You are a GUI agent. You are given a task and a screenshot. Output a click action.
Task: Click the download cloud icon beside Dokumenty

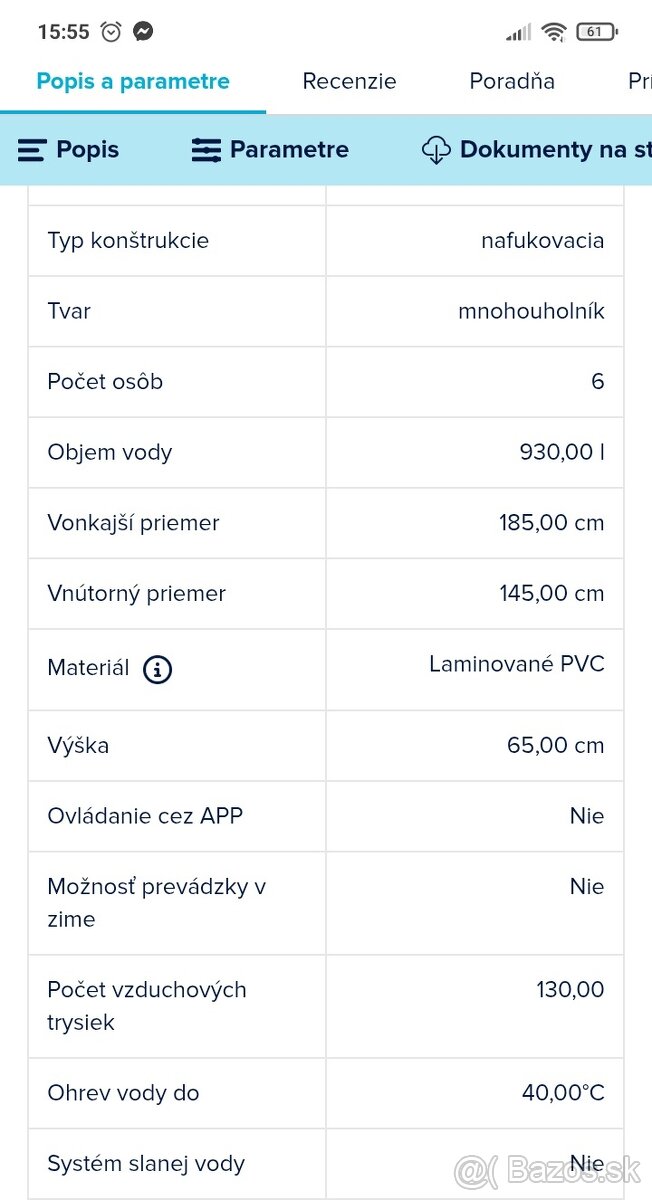(436, 149)
